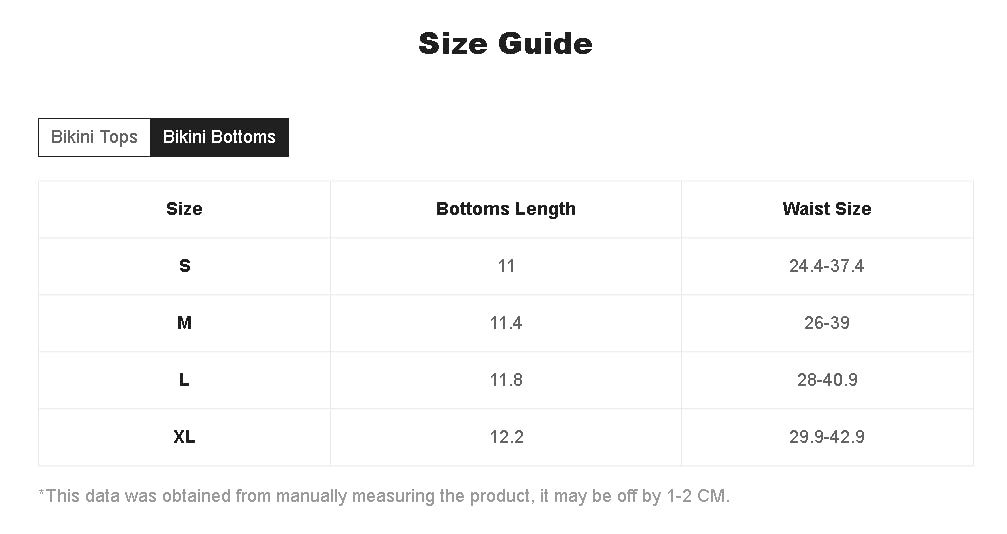This screenshot has height=534, width=1007.
Task: Click the bottoms length value 12.2
Action: point(506,437)
